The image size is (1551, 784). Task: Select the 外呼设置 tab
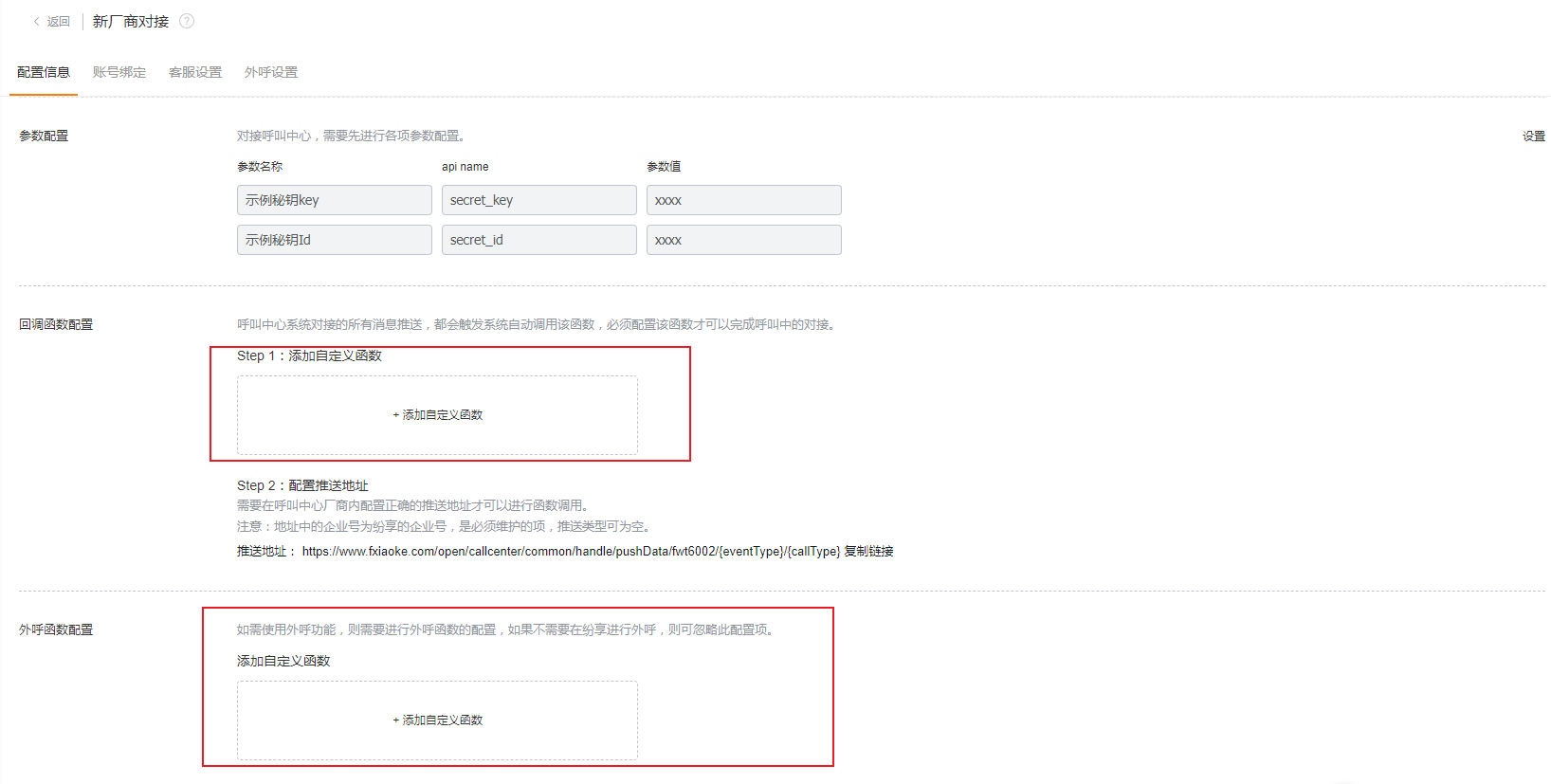tap(271, 73)
